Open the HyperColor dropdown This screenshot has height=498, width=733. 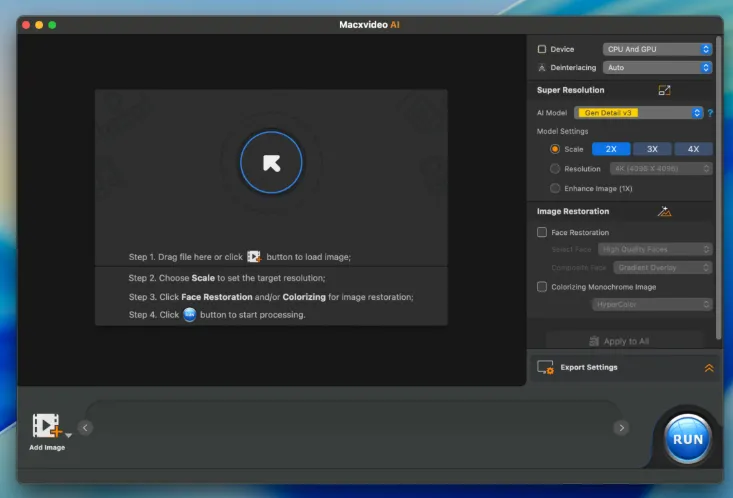point(652,304)
